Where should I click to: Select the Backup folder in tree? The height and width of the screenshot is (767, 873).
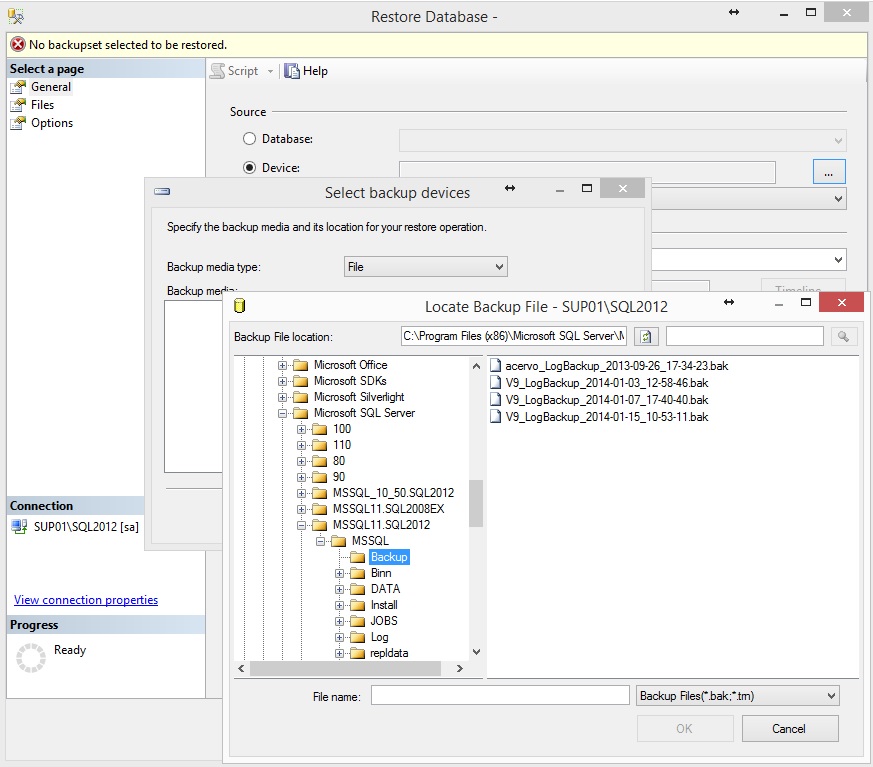[x=389, y=557]
